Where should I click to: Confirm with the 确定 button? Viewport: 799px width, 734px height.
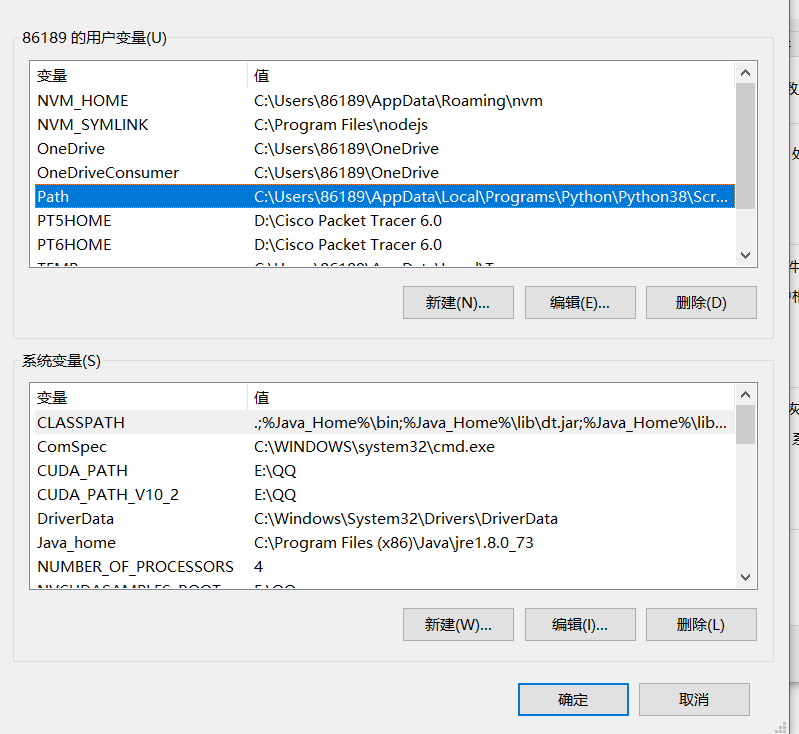(x=573, y=699)
